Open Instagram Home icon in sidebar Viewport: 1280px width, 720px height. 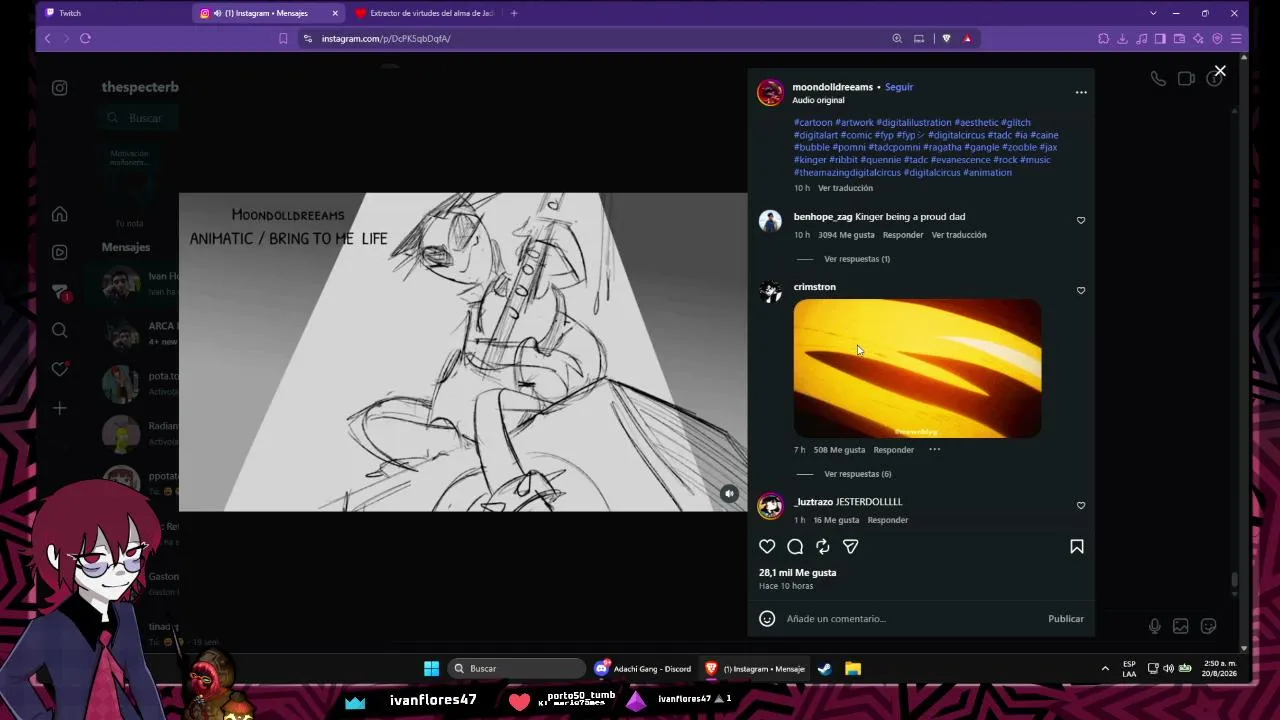(x=60, y=214)
